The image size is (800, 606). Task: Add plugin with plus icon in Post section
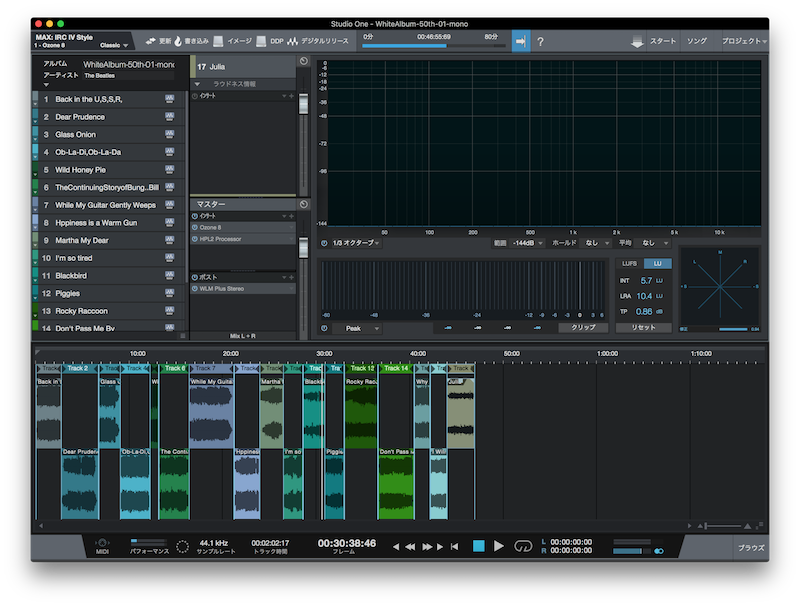point(291,277)
